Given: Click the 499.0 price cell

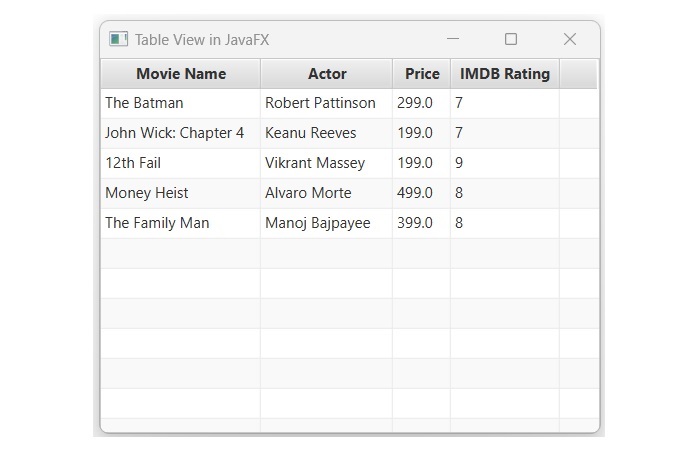Looking at the screenshot, I should [415, 193].
